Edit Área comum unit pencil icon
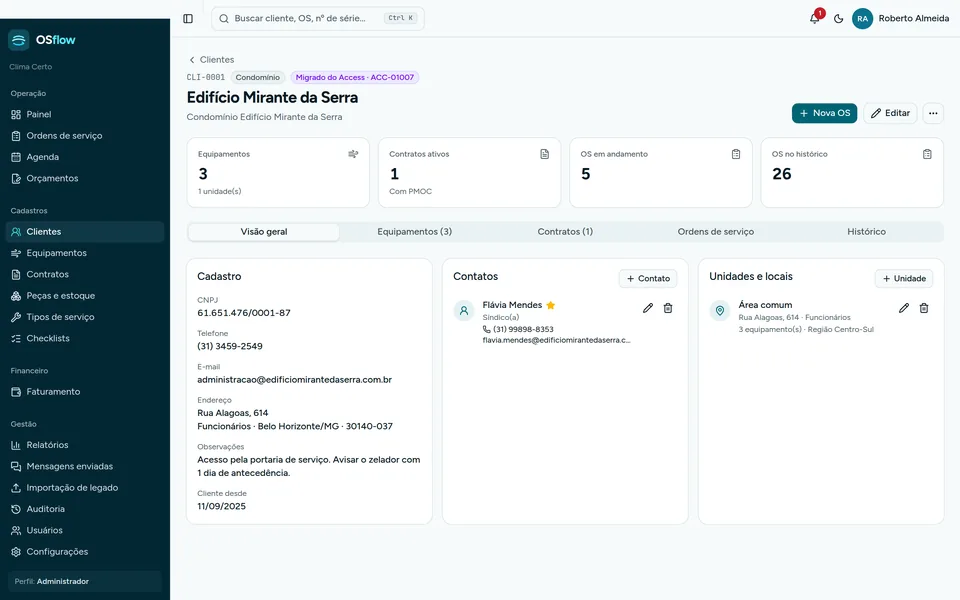Screen dimensions: 960x600 point(904,308)
